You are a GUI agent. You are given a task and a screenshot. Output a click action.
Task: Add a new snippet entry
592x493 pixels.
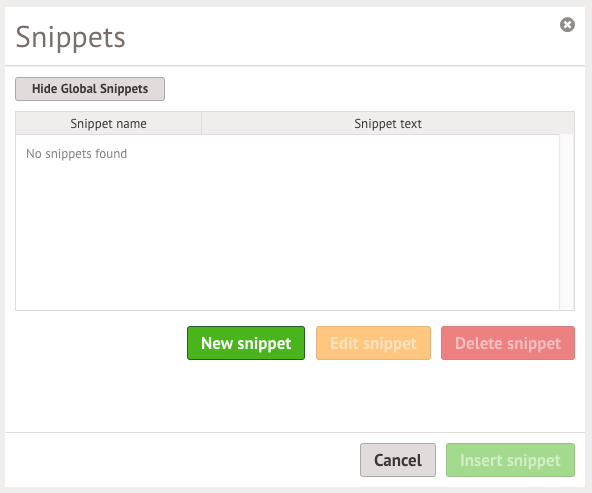[246, 343]
